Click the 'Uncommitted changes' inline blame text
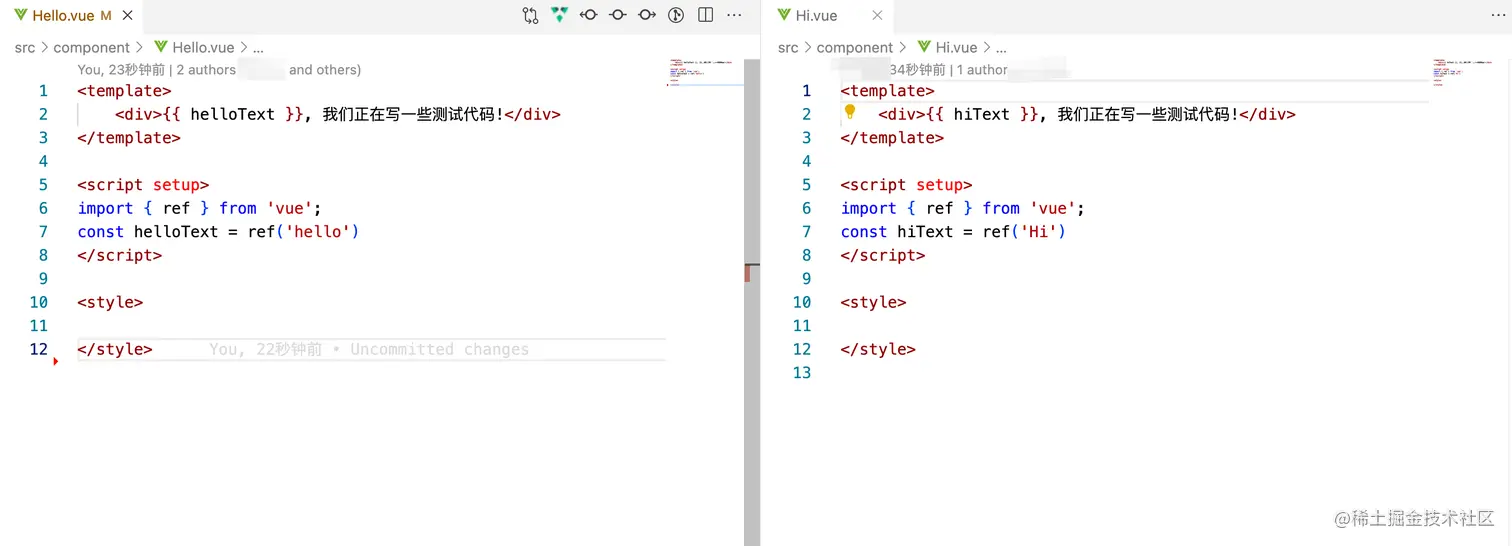This screenshot has height=546, width=1512. click(439, 349)
